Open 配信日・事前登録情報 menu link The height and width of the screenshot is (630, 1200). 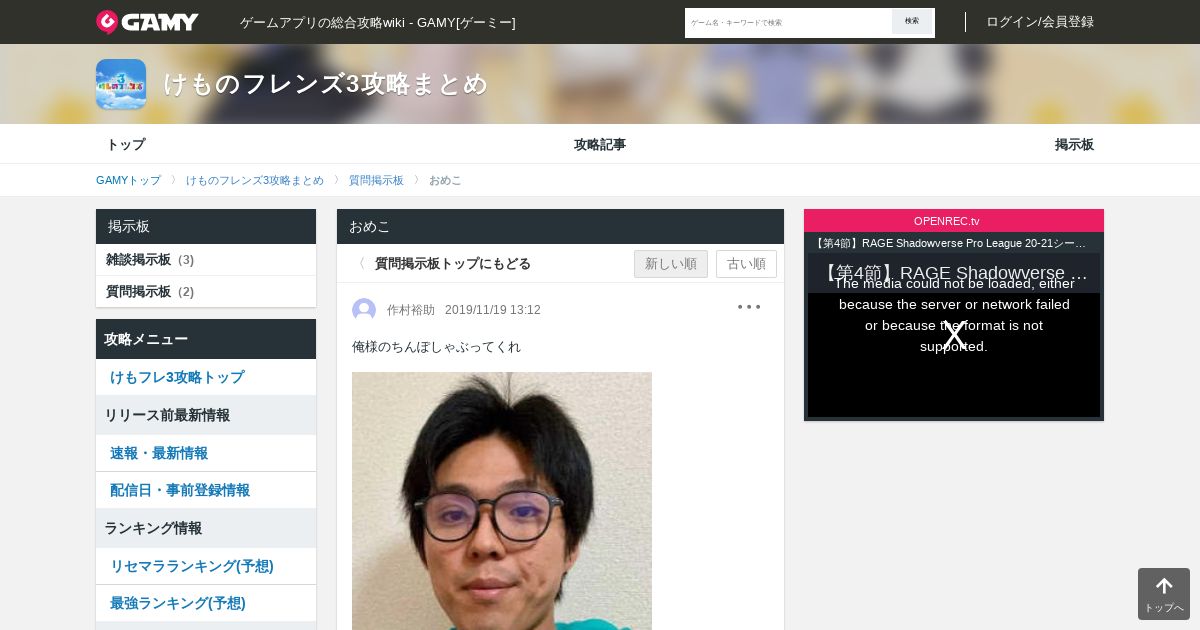(206, 490)
